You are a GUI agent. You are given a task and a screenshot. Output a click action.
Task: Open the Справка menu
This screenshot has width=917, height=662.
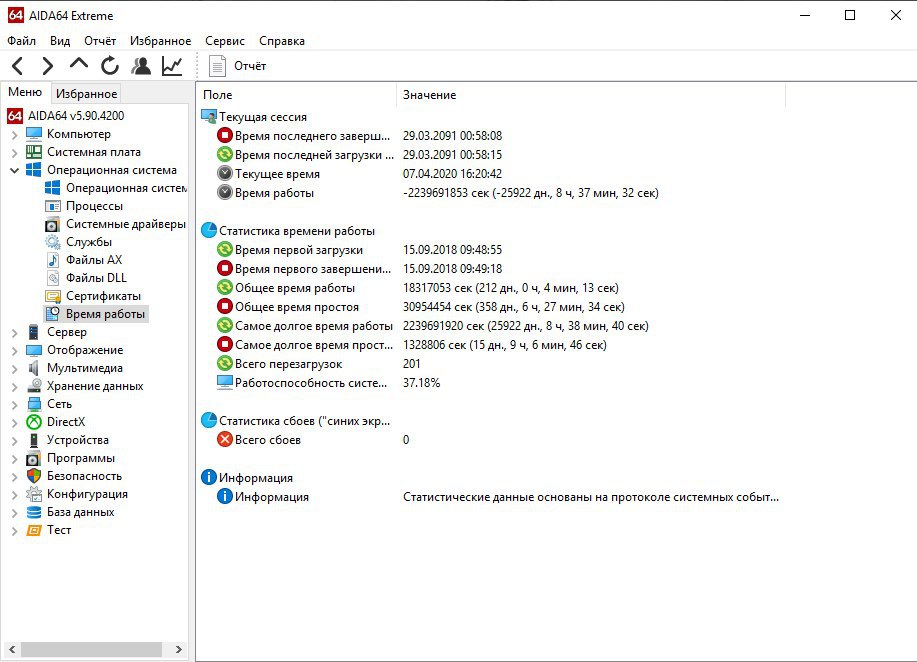282,41
